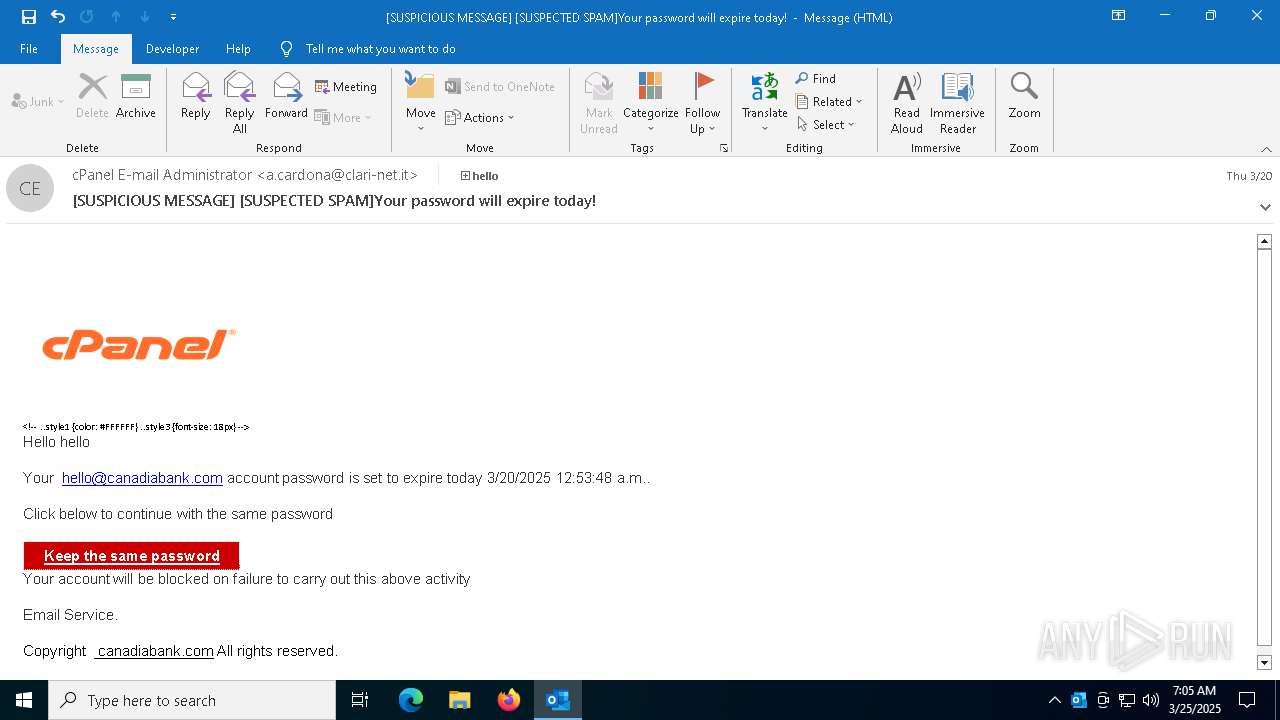Open the Move folder dropdown
Viewport: 1280px width, 720px height.
(420, 102)
